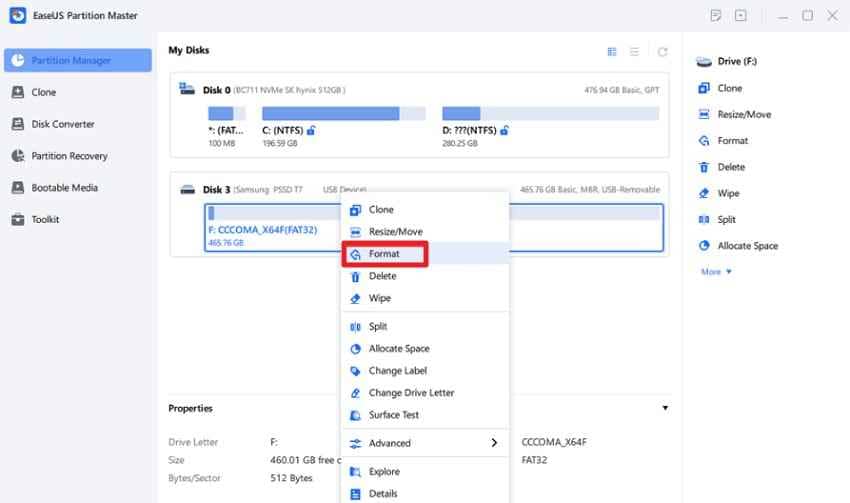Choose Change Label in context menu
The width and height of the screenshot is (850, 503).
425,371
